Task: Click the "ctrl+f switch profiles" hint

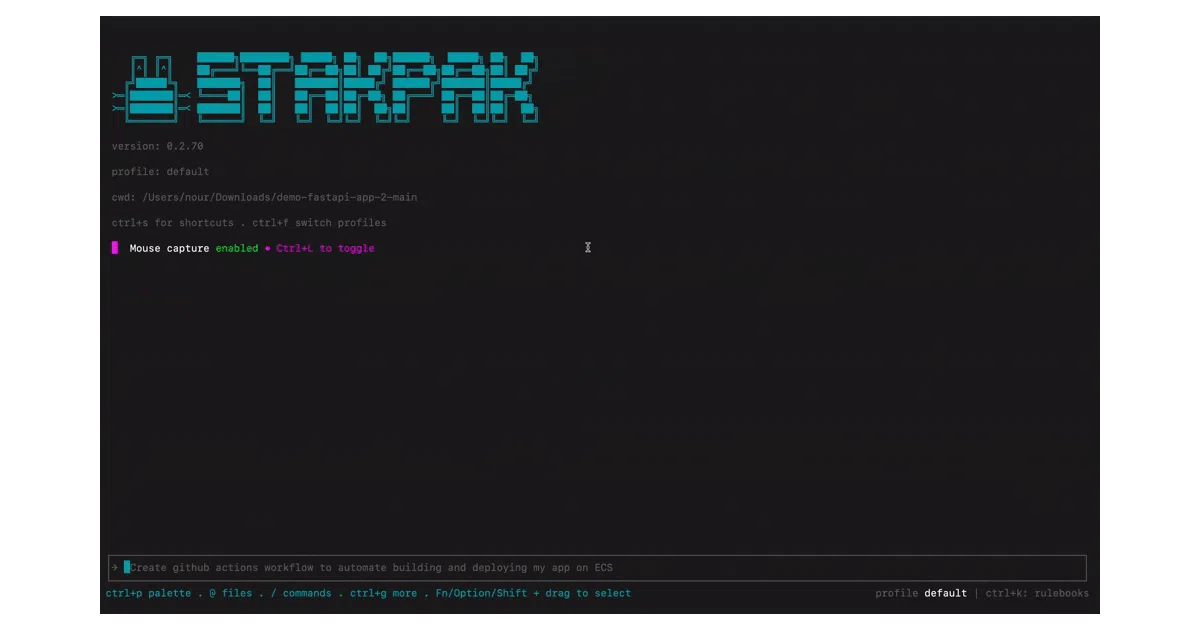Action: (x=319, y=223)
